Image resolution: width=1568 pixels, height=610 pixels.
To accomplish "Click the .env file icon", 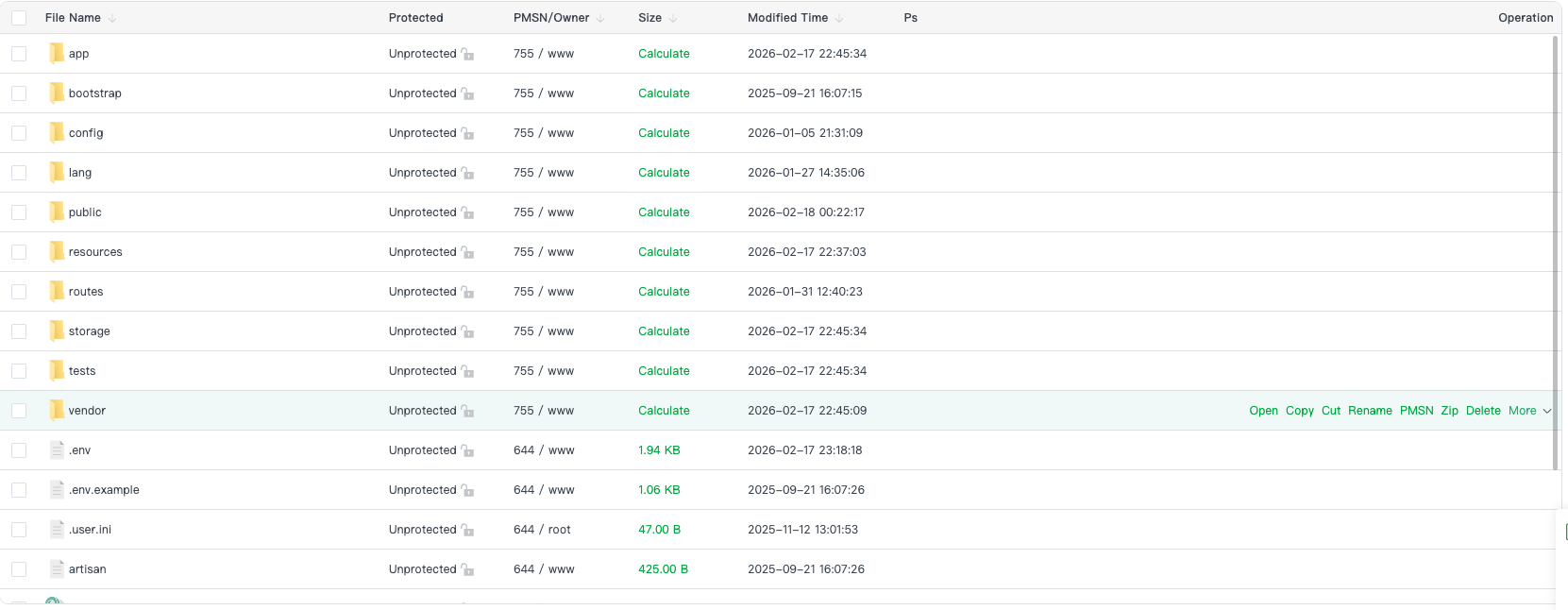I will click(57, 450).
